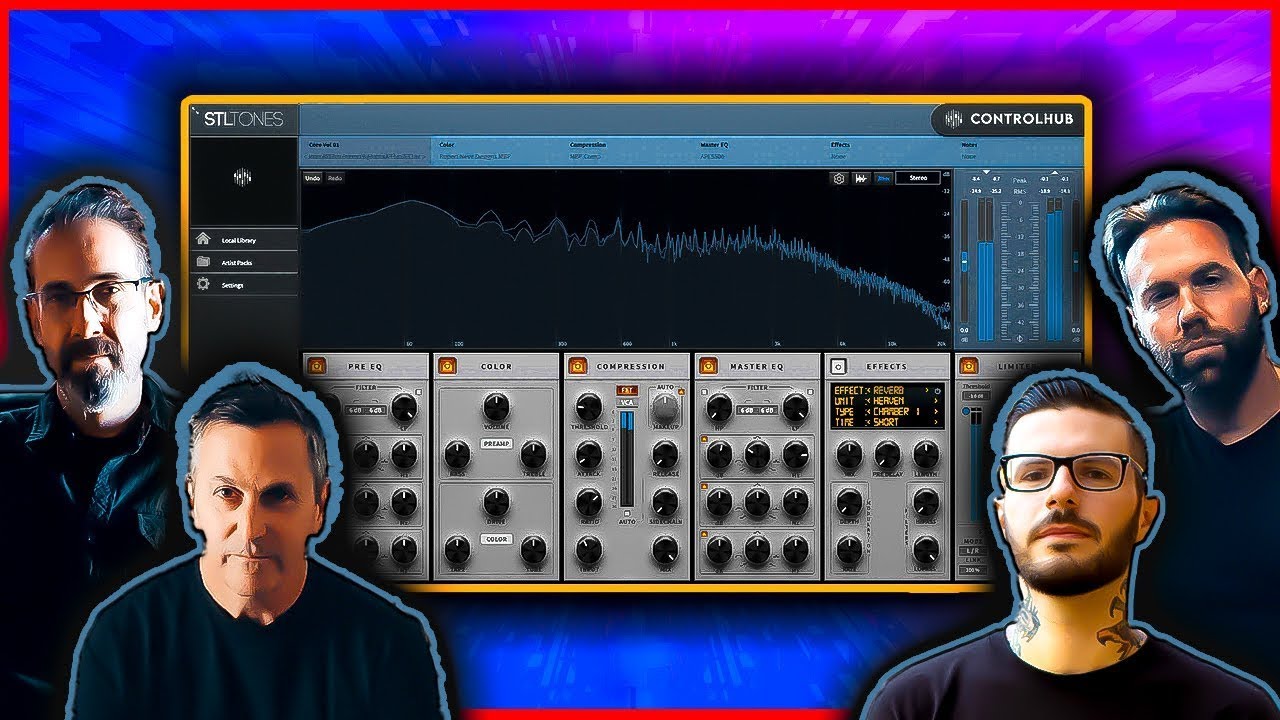Click the Color Drive knob
Screen dimensions: 1280x720
495,502
